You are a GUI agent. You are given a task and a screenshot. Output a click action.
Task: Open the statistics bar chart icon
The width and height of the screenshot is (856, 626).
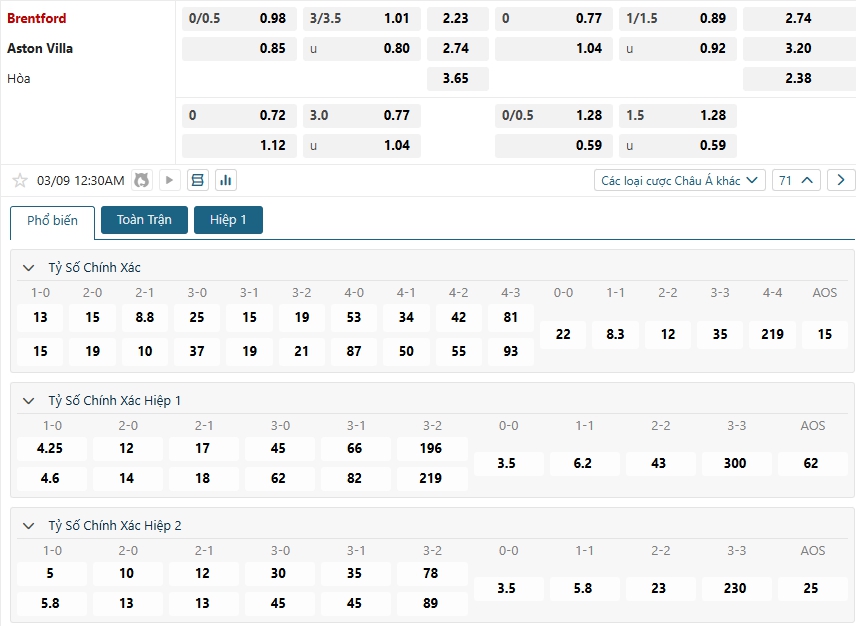225,181
